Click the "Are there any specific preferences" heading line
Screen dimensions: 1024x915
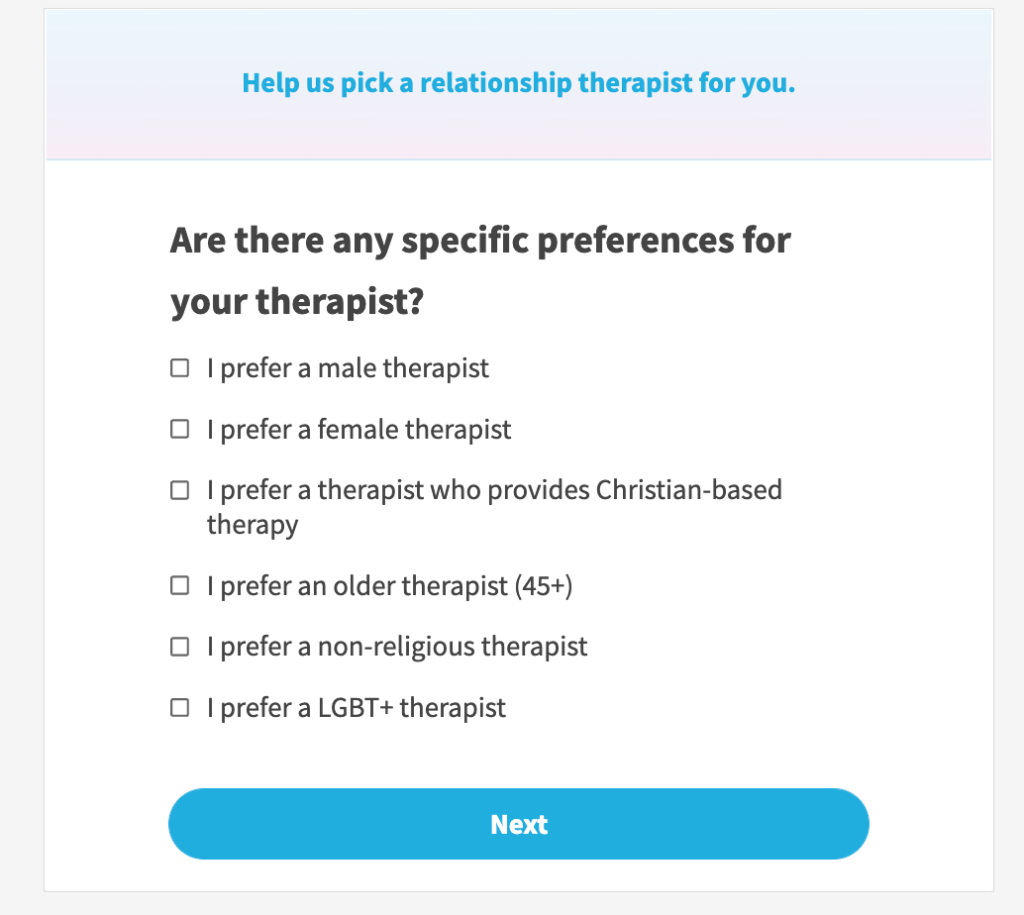[480, 240]
